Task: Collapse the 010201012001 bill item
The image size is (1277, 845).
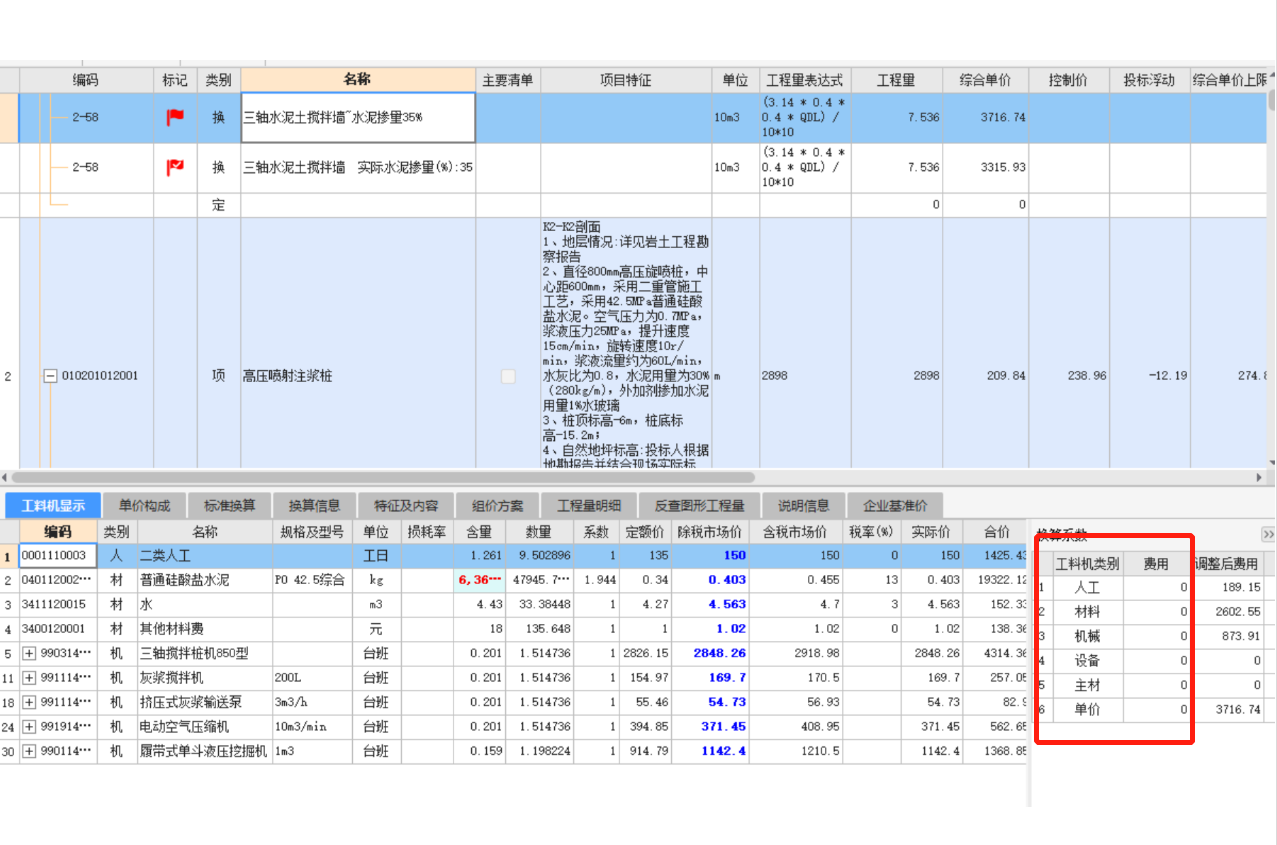Action: click(50, 376)
